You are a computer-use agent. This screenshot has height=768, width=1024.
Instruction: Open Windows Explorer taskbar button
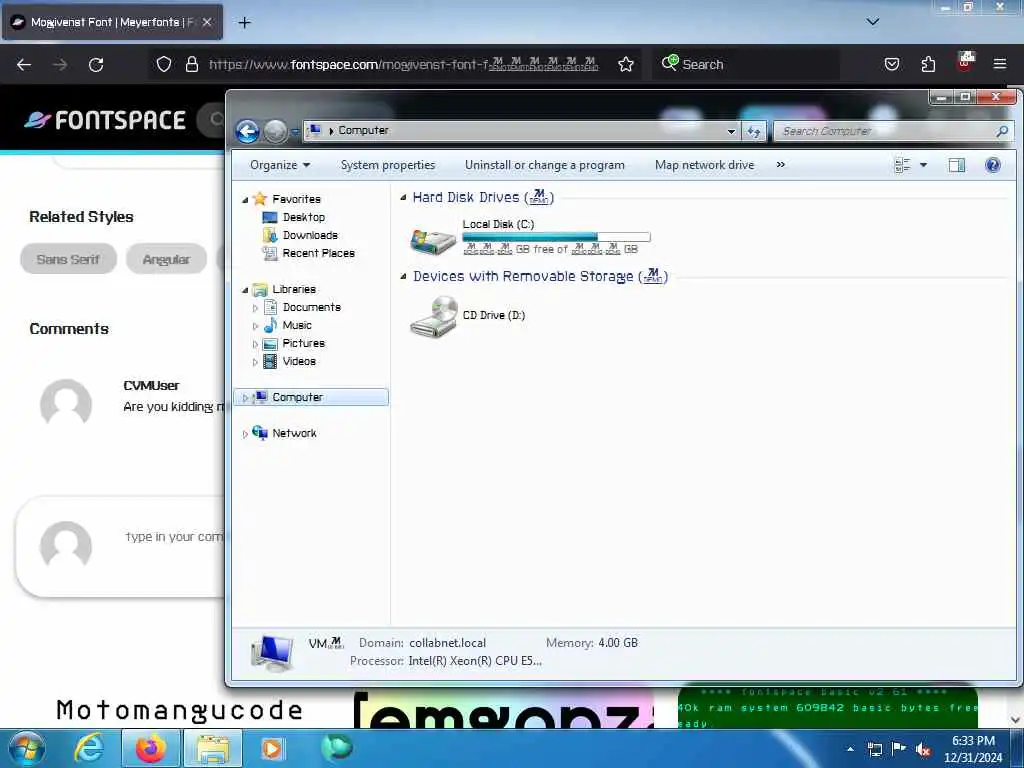tap(213, 748)
